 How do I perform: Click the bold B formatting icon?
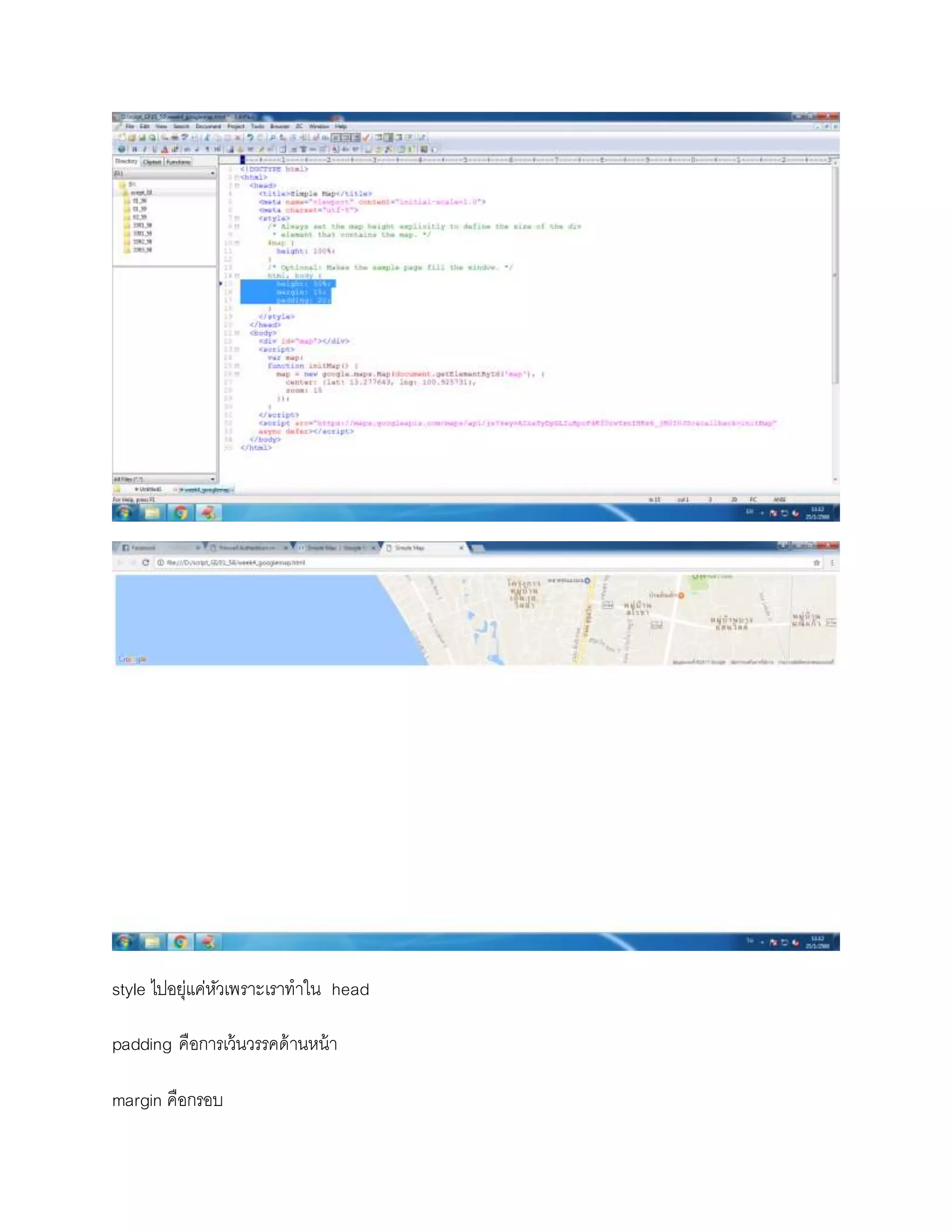(134, 150)
